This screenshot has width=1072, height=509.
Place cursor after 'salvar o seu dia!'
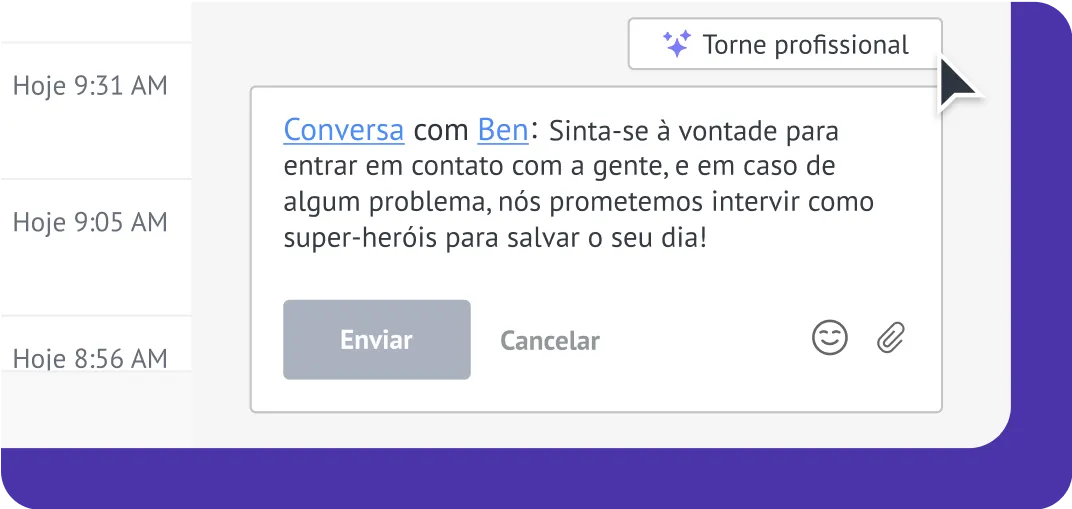click(708, 240)
